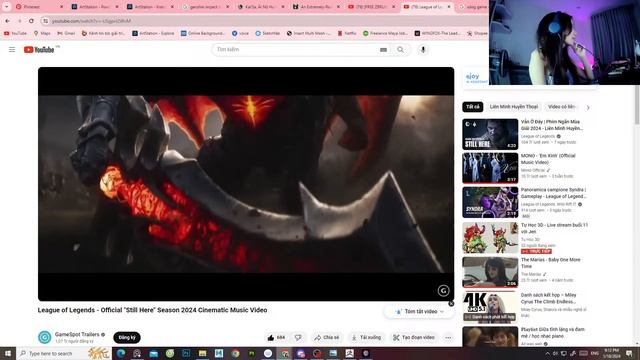Click the main video player
This screenshot has height=360, width=640.
[x=246, y=184]
